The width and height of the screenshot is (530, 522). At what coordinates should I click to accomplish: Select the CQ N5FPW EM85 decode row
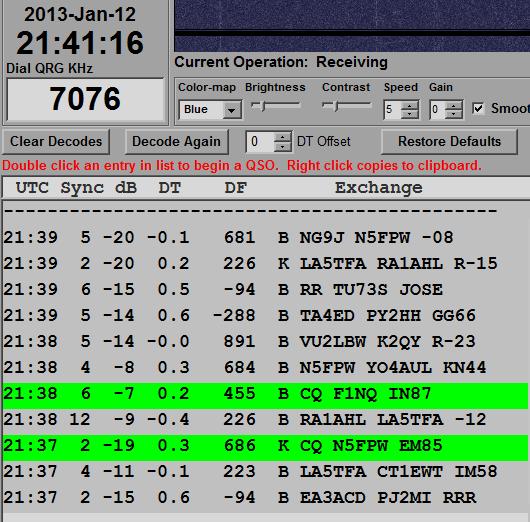(x=265, y=446)
